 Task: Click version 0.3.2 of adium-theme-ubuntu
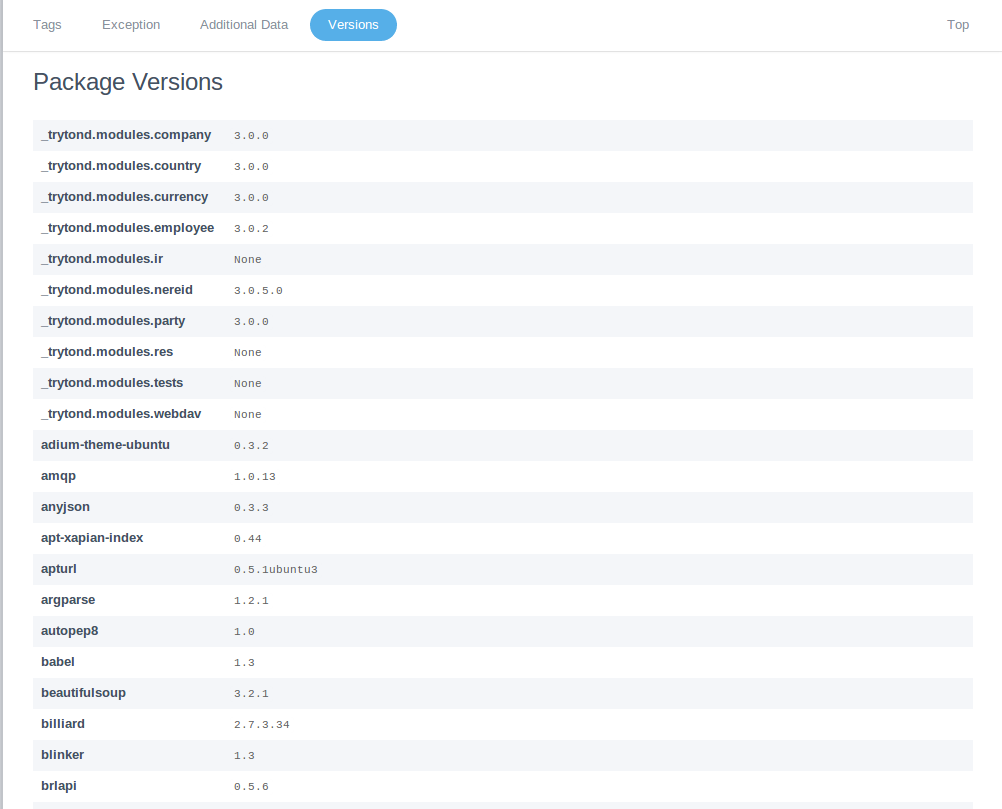(x=251, y=446)
